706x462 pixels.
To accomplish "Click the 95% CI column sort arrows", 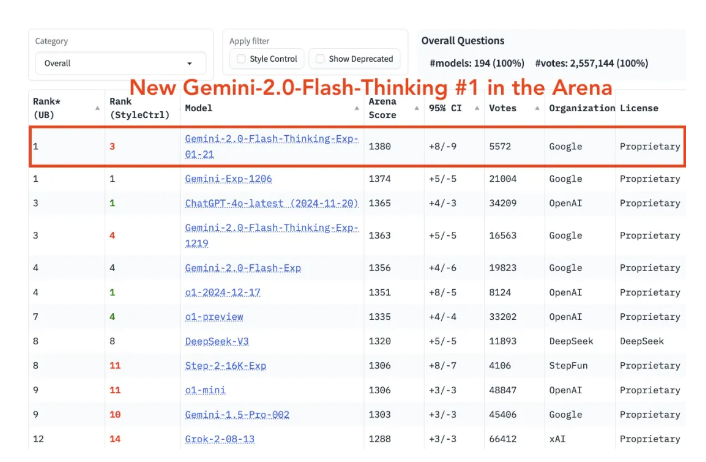I will [478, 107].
